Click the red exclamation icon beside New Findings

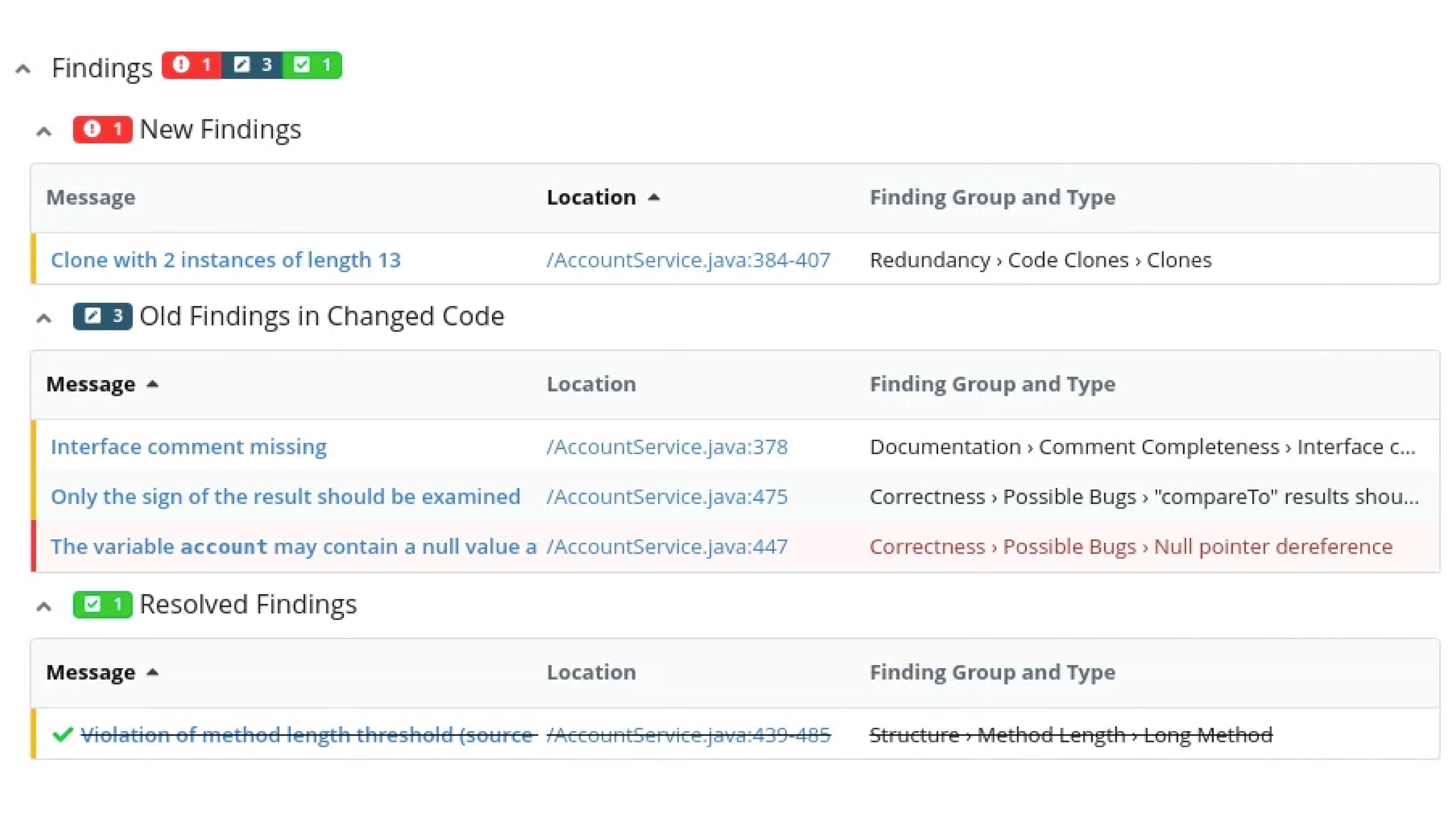coord(92,130)
